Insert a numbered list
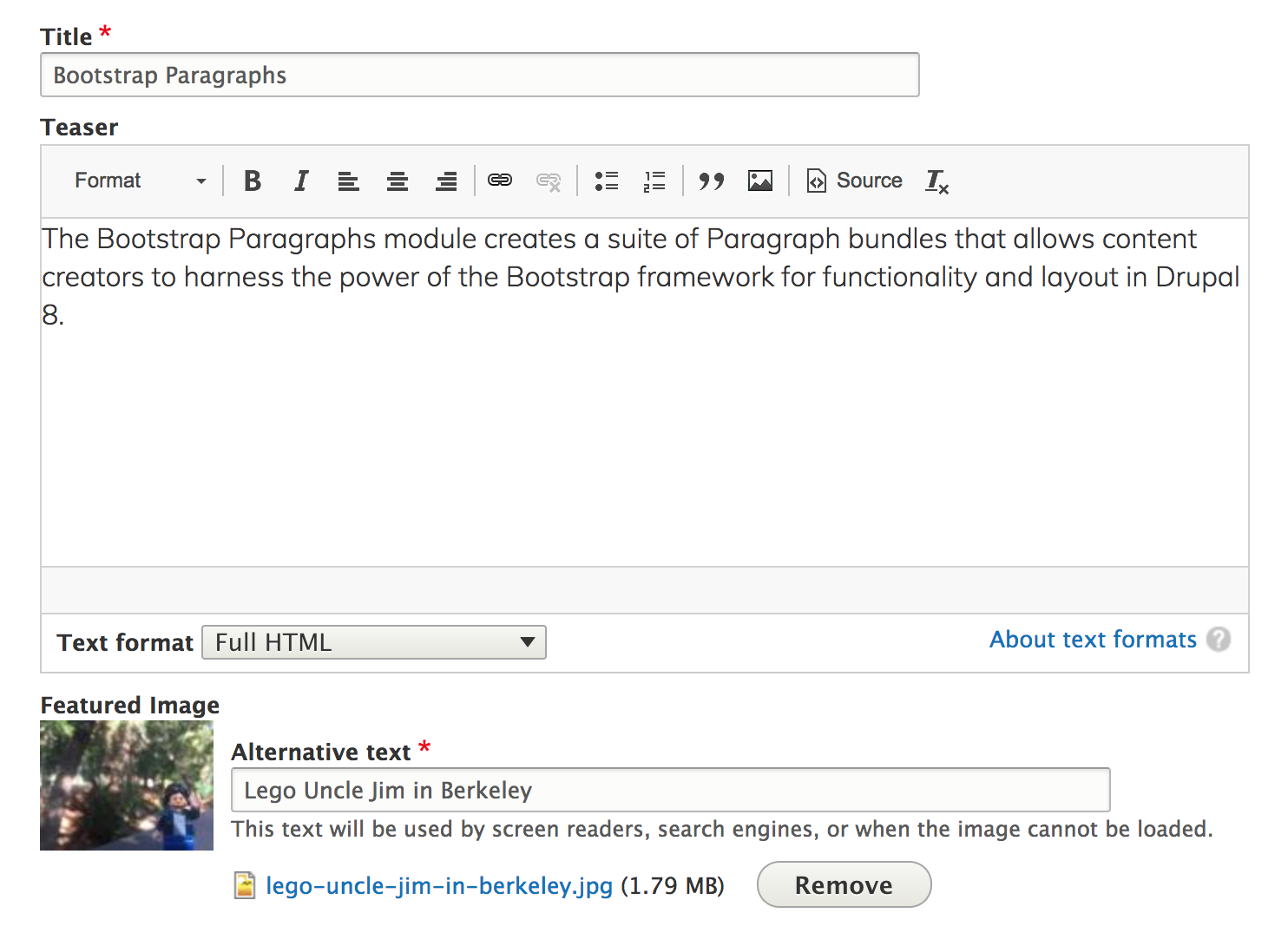This screenshot has width=1288, height=946. click(654, 181)
